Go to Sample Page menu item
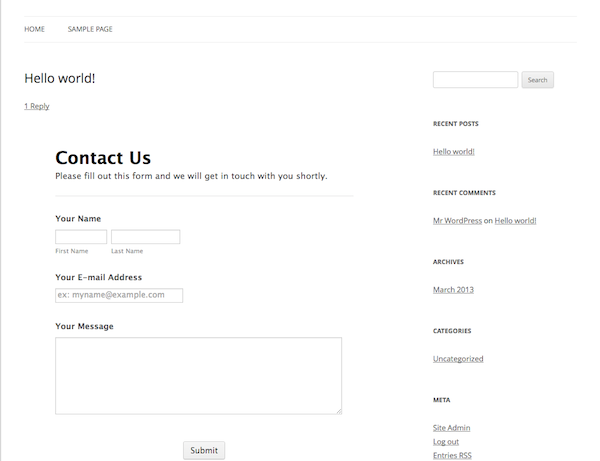 (90, 29)
